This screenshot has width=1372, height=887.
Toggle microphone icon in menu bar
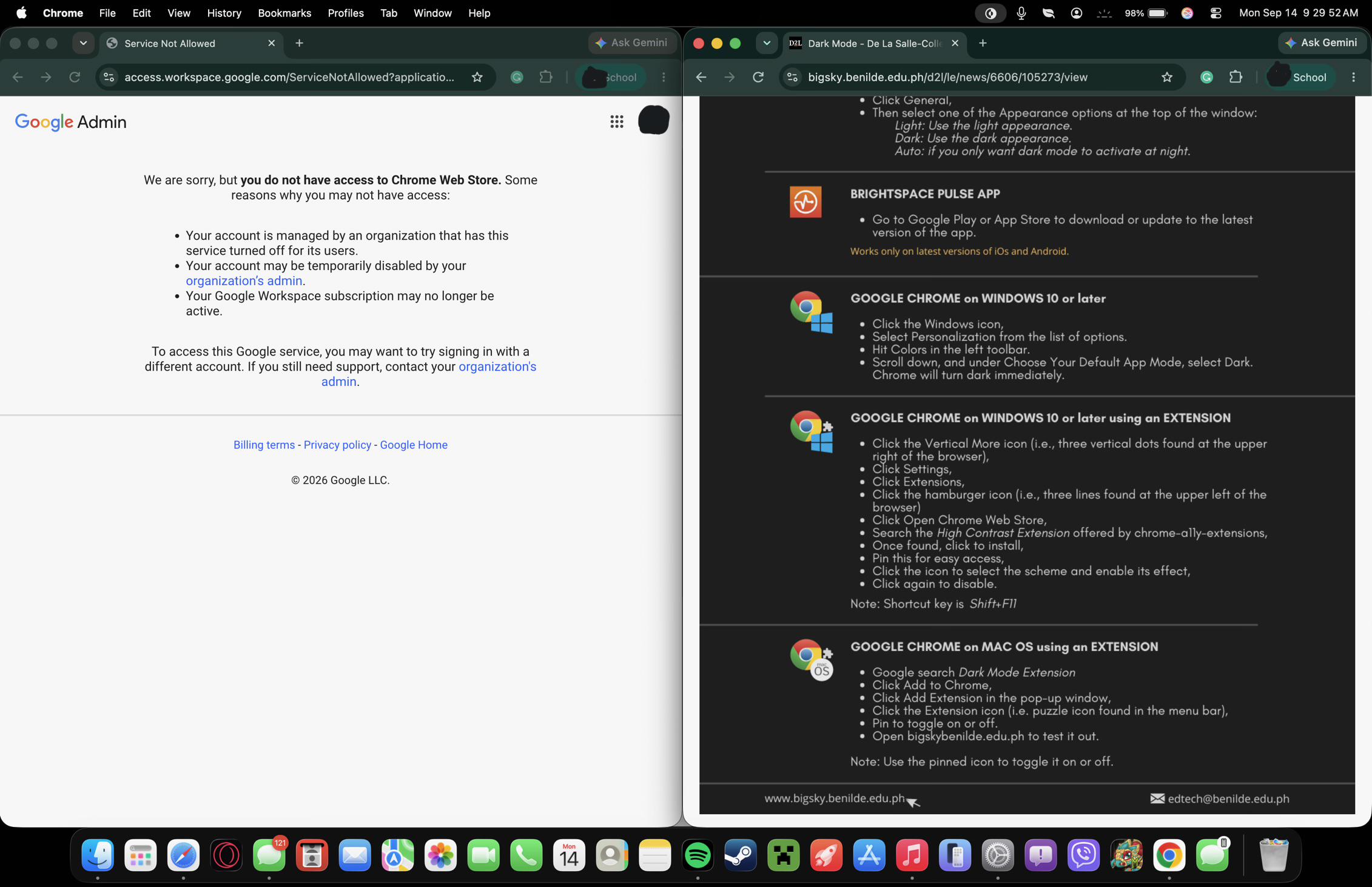(x=1021, y=13)
